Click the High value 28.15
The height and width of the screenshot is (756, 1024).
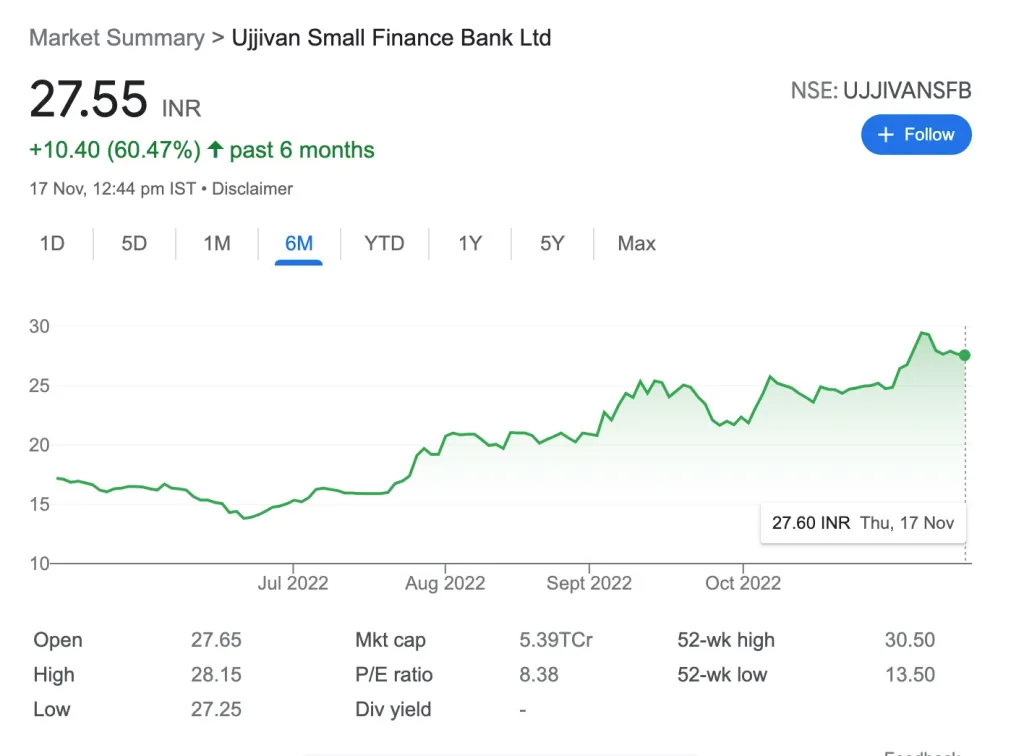(216, 674)
